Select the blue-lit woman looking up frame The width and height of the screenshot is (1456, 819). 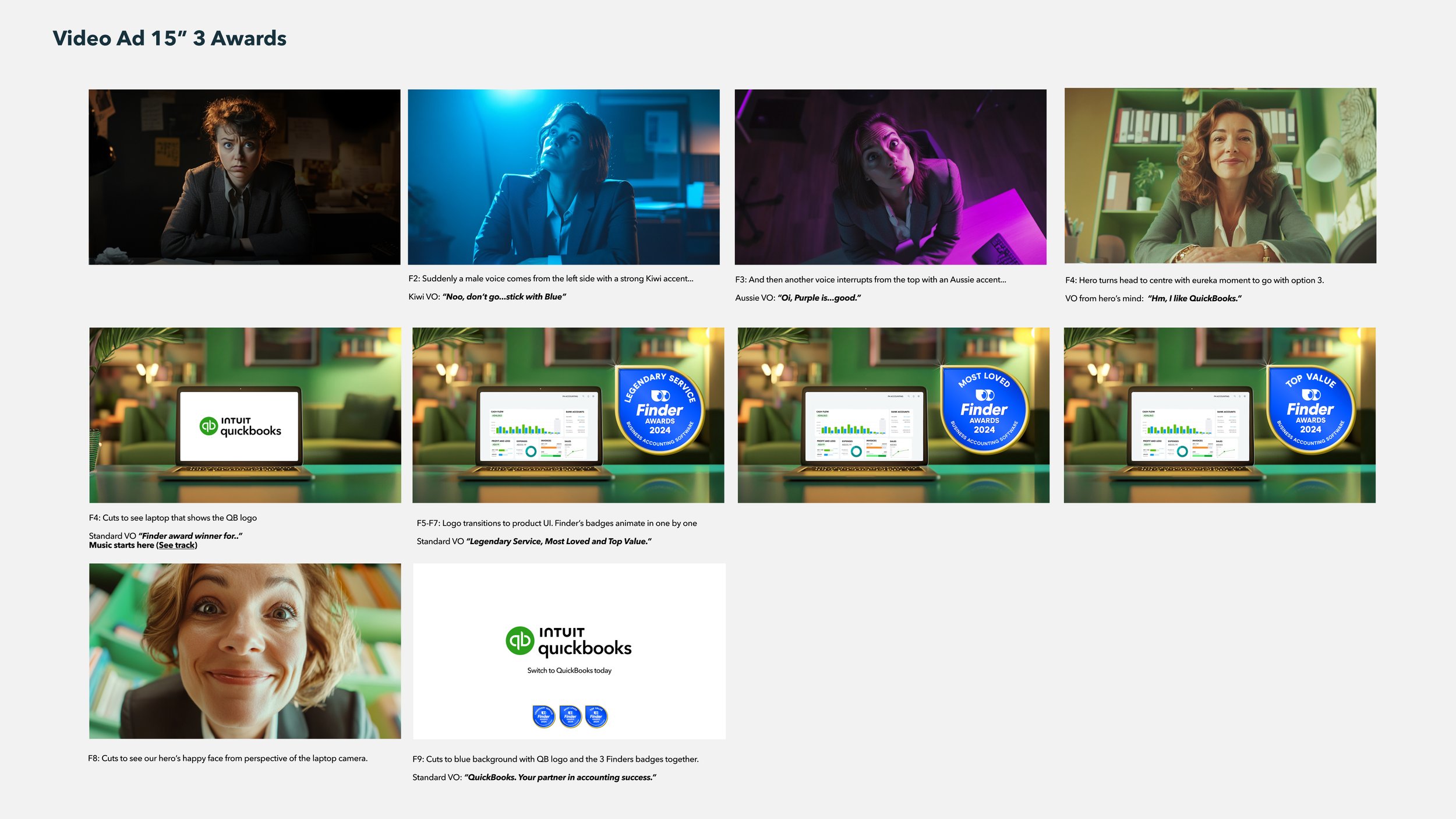564,177
